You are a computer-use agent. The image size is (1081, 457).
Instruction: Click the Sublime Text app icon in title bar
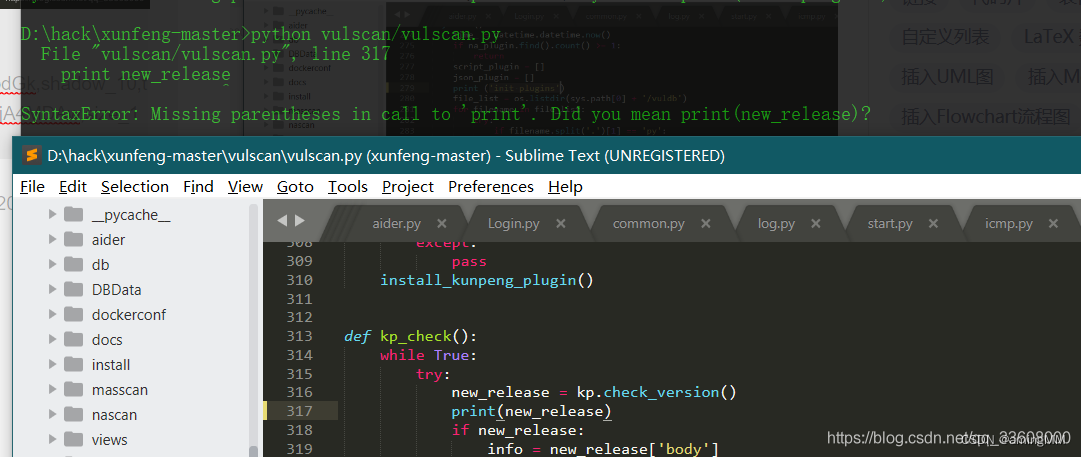click(31, 156)
